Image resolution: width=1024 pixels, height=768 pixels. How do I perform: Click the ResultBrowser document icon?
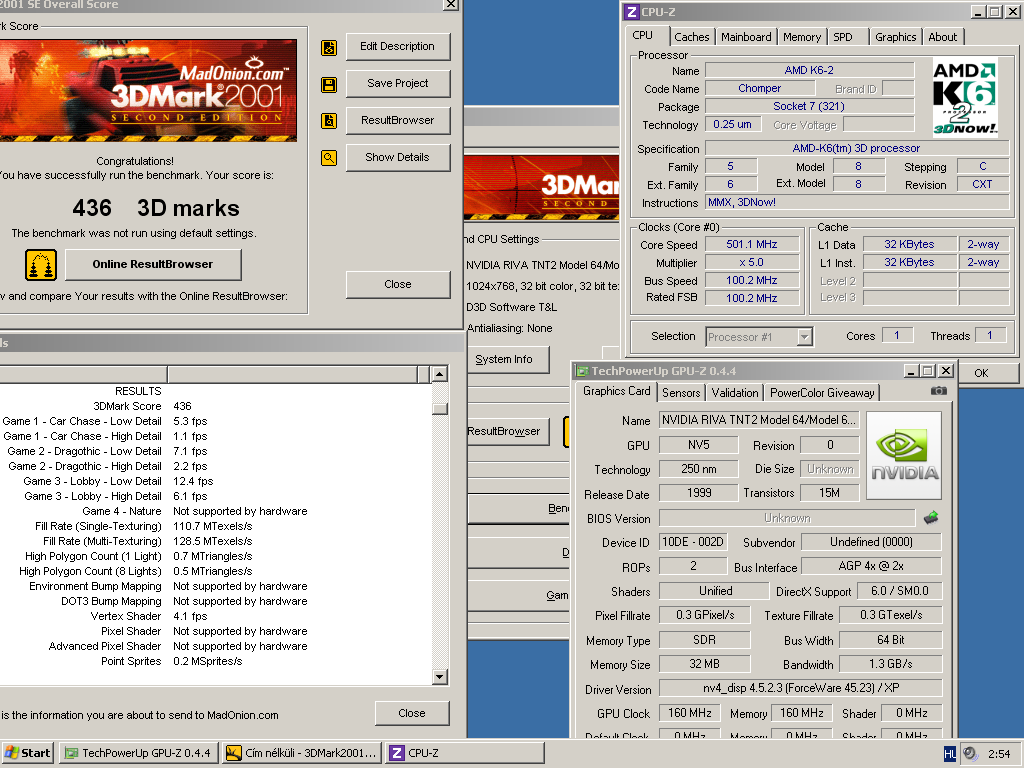pyautogui.click(x=329, y=121)
